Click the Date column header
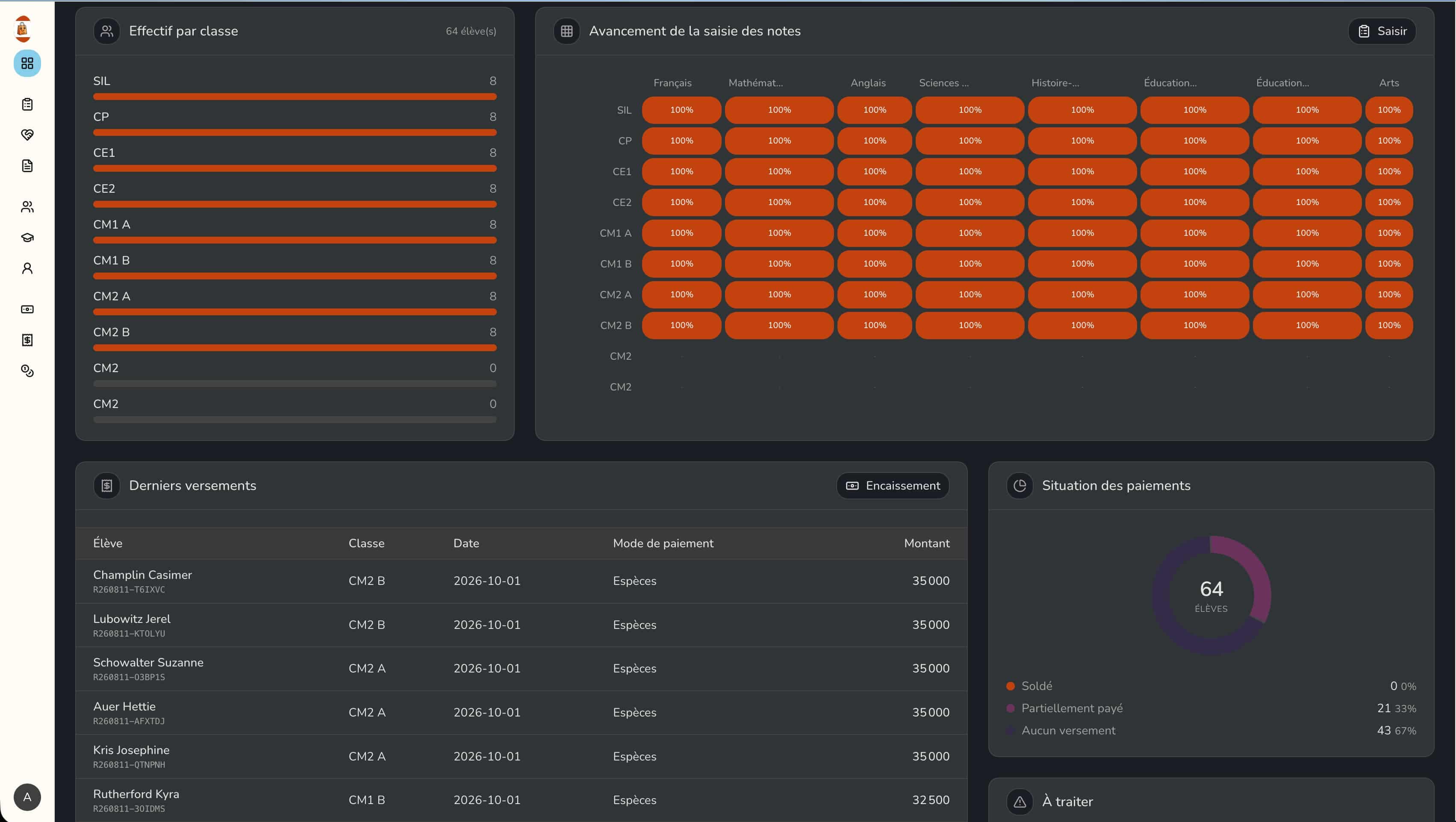This screenshot has width=1456, height=822. [466, 543]
